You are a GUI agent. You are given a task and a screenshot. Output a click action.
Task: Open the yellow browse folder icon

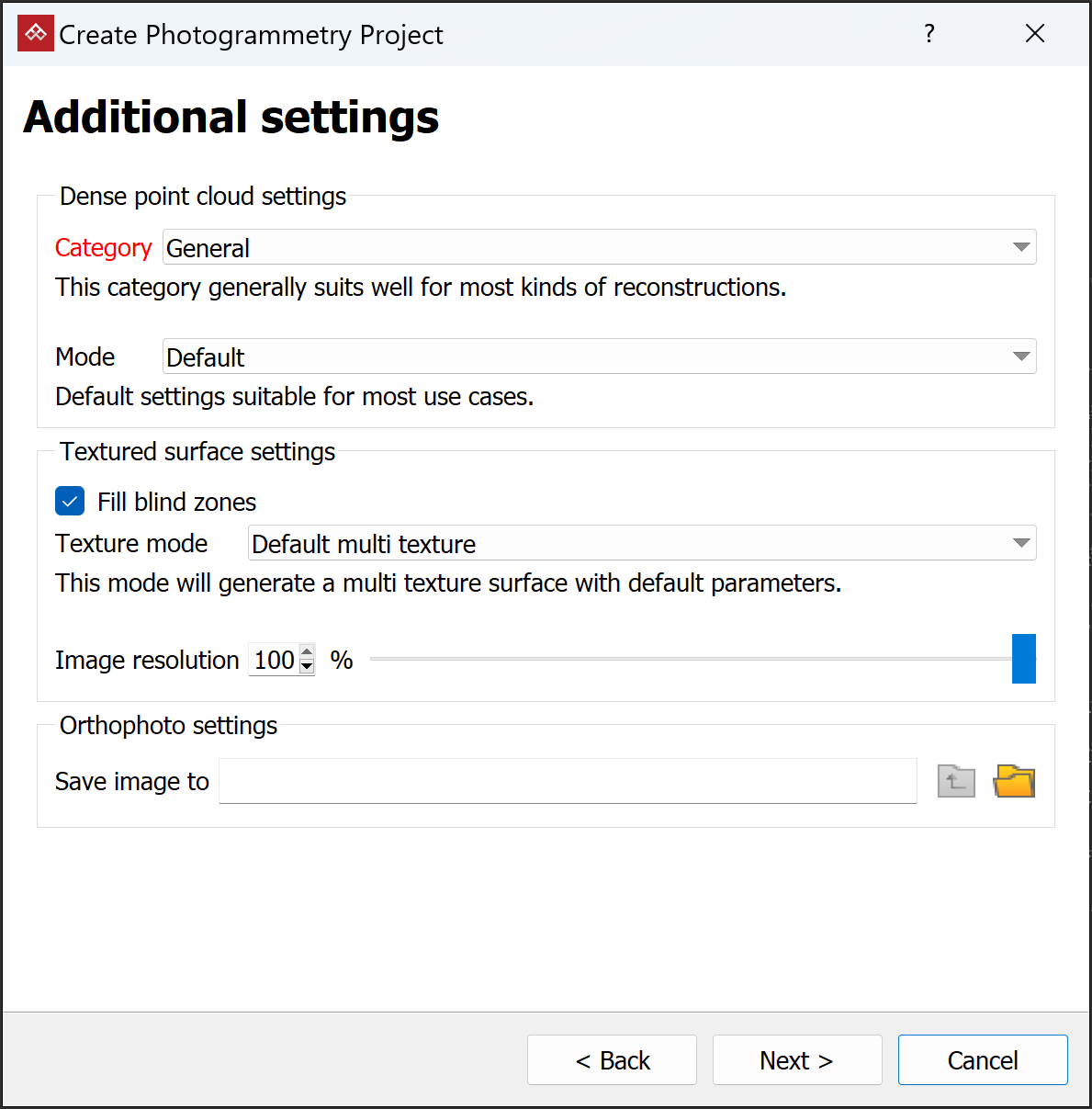point(1014,781)
